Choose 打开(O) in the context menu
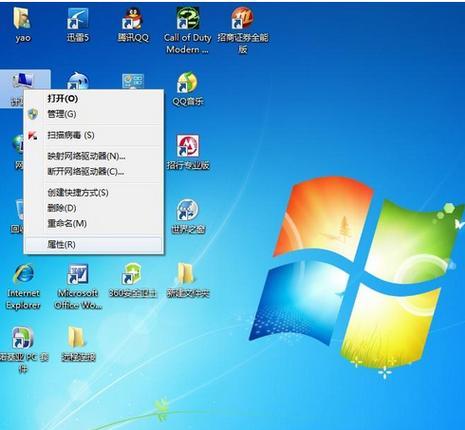Screen dimensions: 465x430 (93, 98)
